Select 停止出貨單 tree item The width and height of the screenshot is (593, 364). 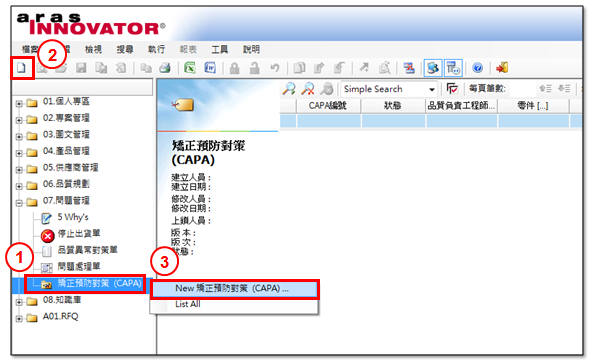point(79,233)
